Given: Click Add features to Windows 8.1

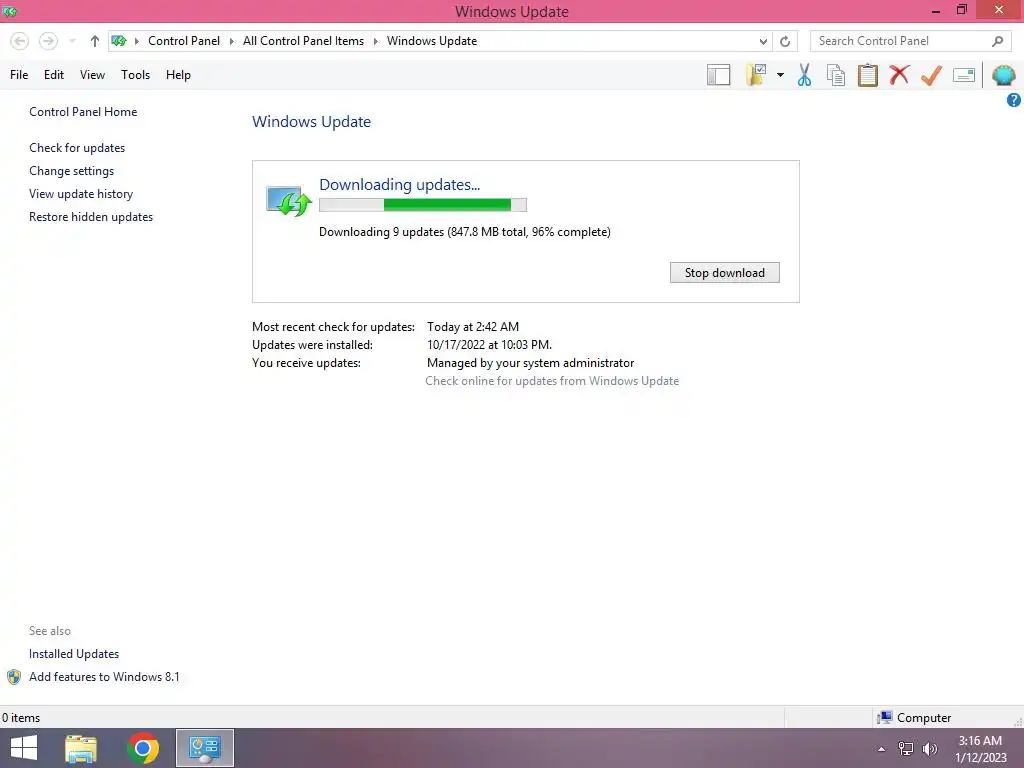Looking at the screenshot, I should coord(104,677).
